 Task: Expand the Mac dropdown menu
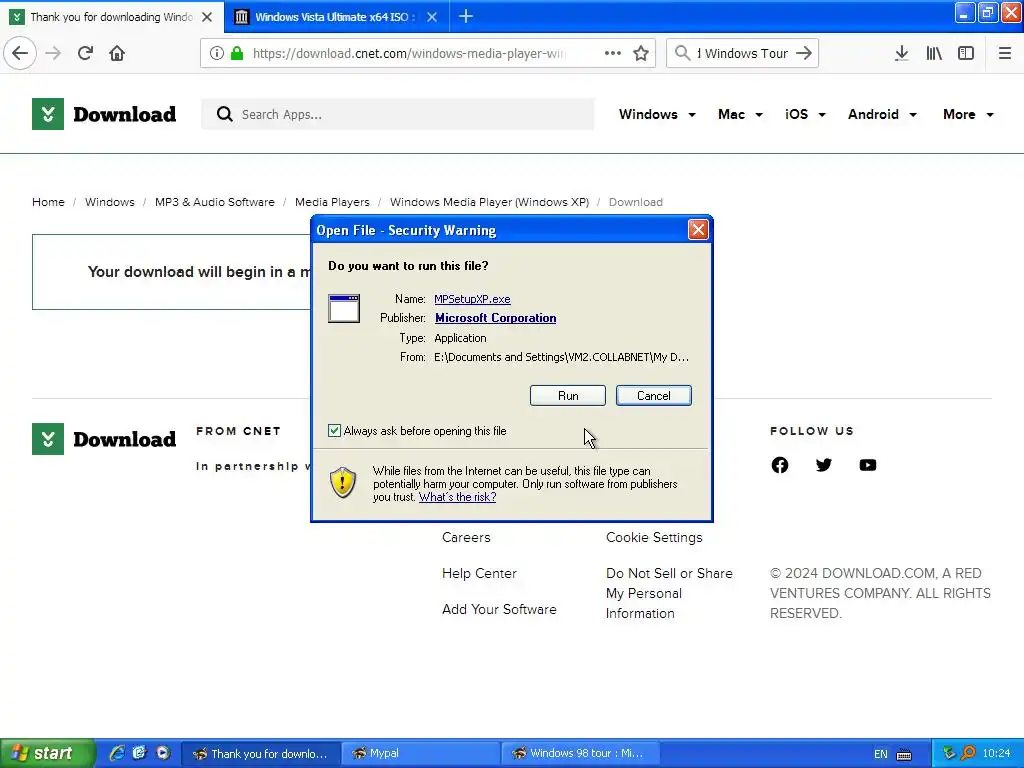tap(741, 114)
